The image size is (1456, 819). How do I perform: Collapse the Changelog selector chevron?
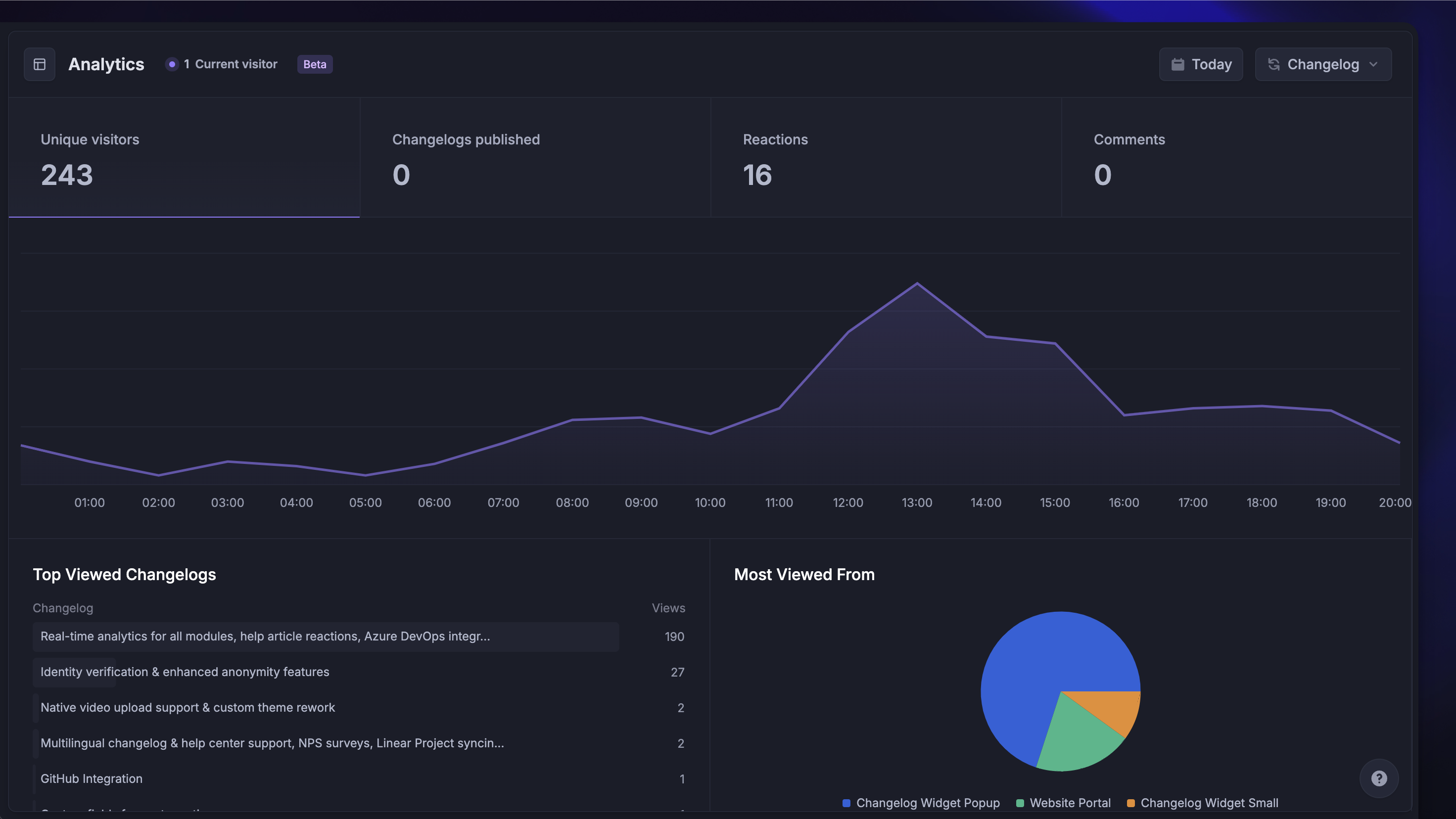click(1374, 64)
